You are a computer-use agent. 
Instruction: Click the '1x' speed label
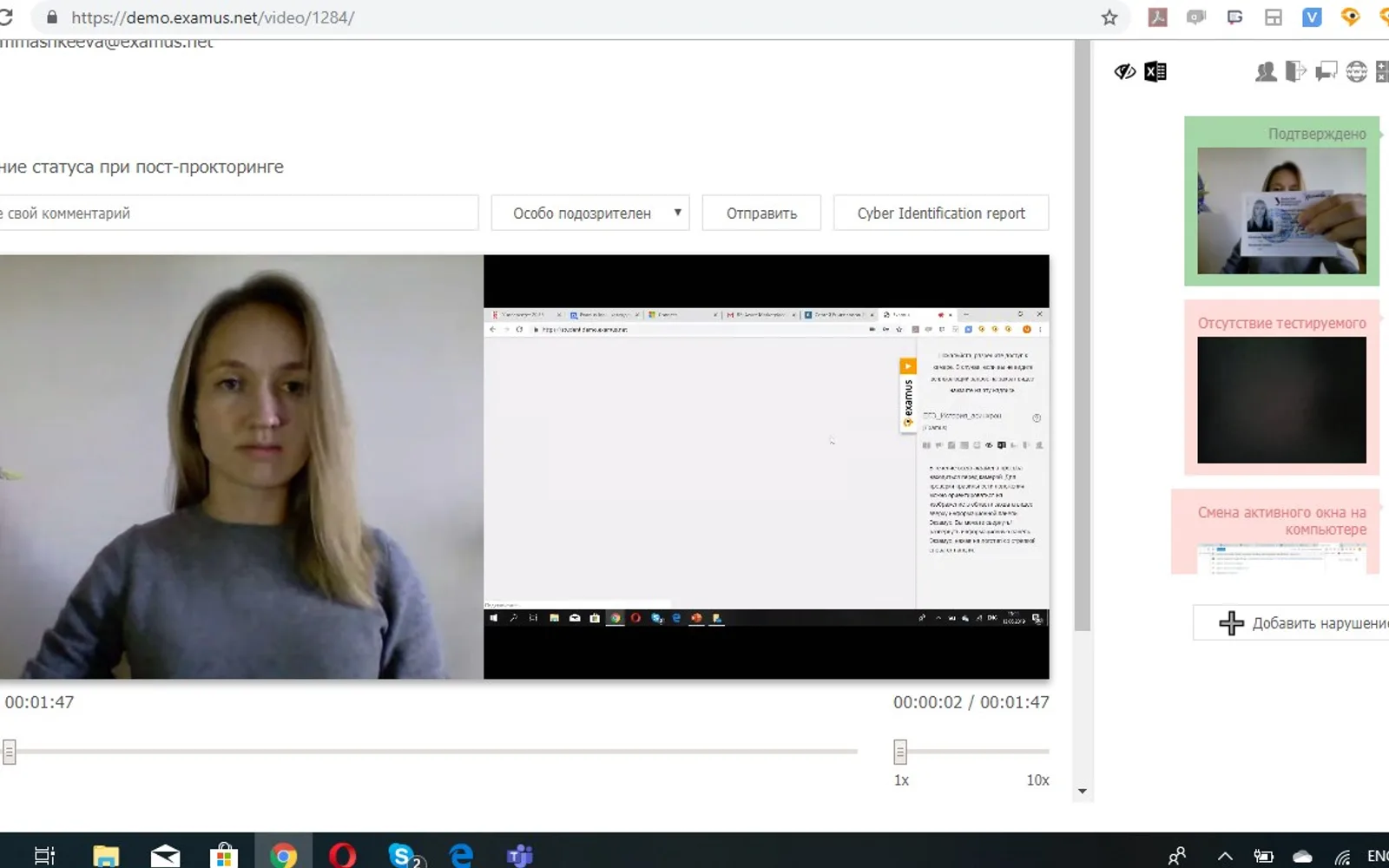coord(901,780)
